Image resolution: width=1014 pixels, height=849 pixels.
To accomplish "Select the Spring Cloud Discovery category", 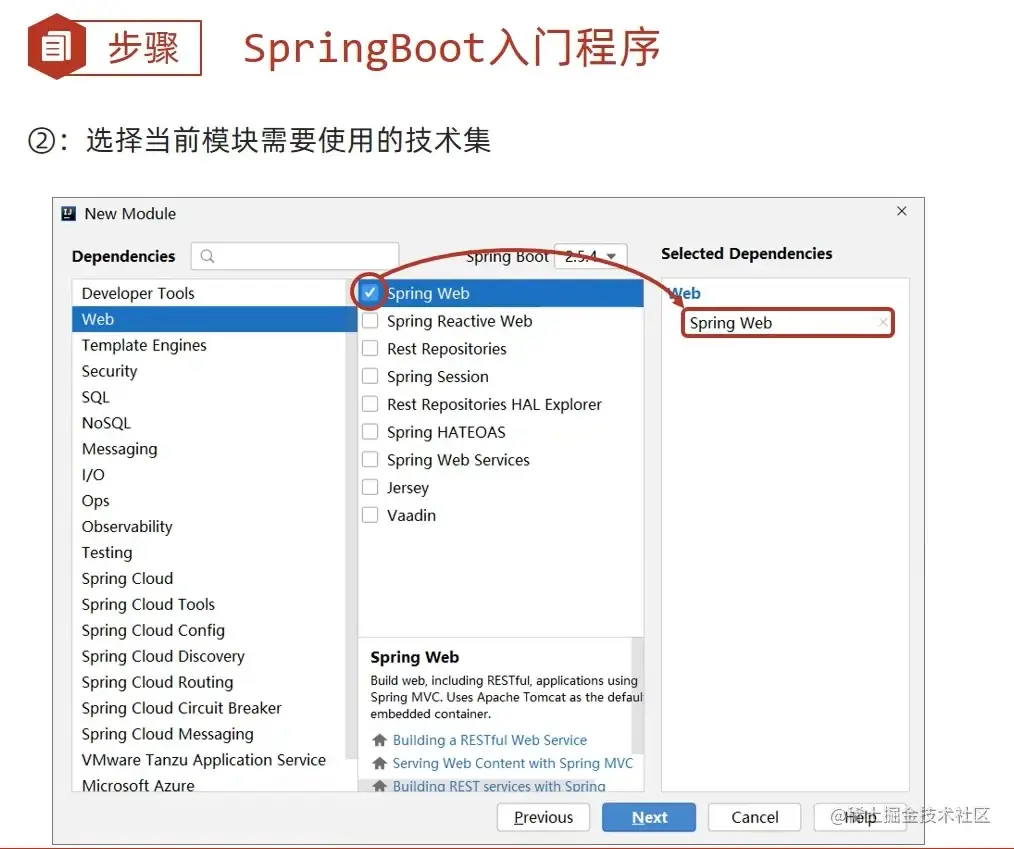I will pyautogui.click(x=163, y=656).
